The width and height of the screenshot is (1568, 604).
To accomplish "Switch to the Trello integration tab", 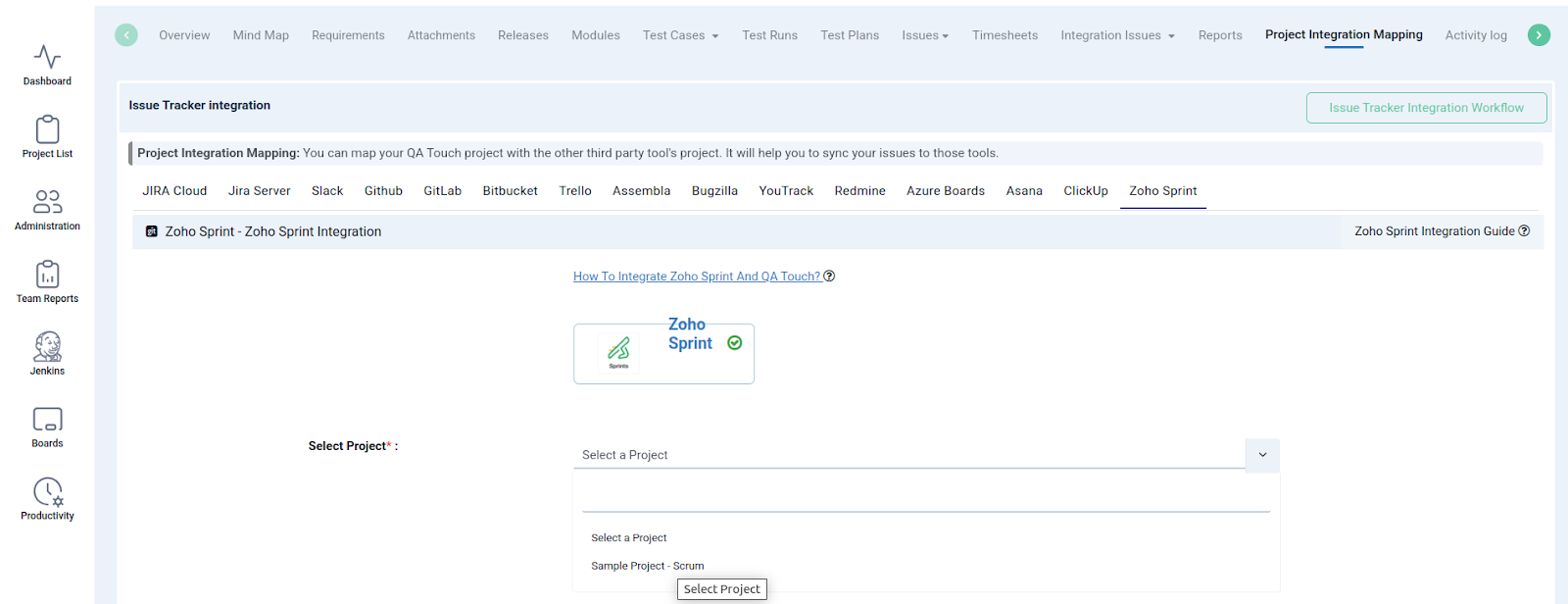I will (575, 191).
